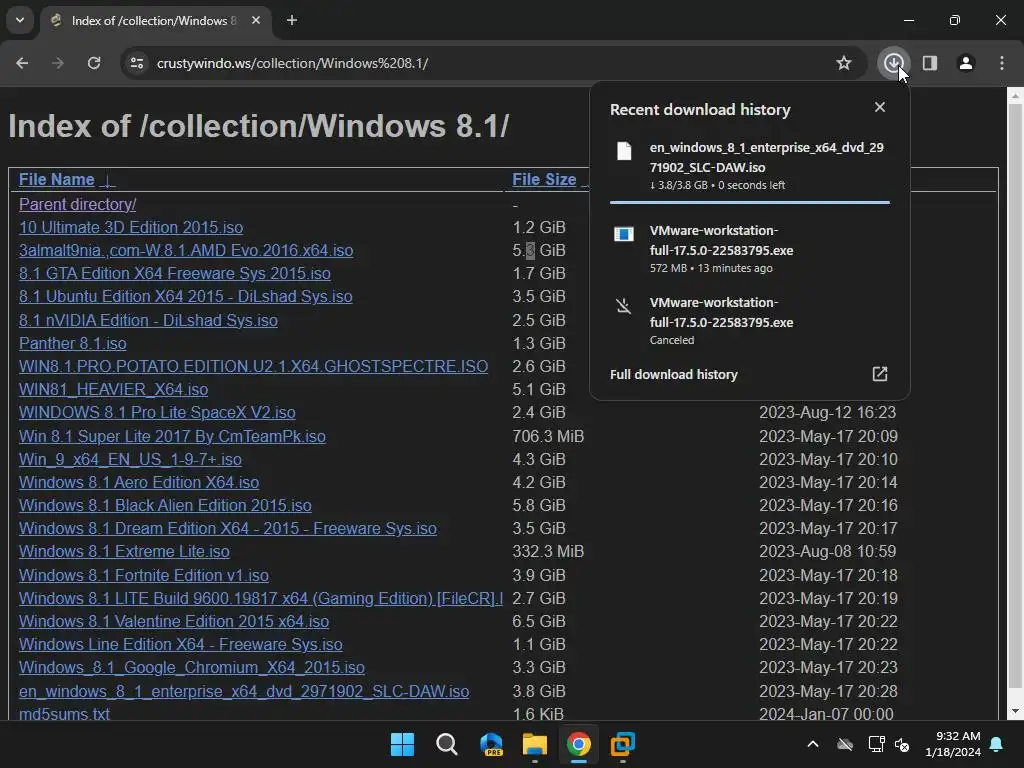This screenshot has width=1024, height=768.
Task: Click VMware installer icon in downloads
Action: (624, 234)
